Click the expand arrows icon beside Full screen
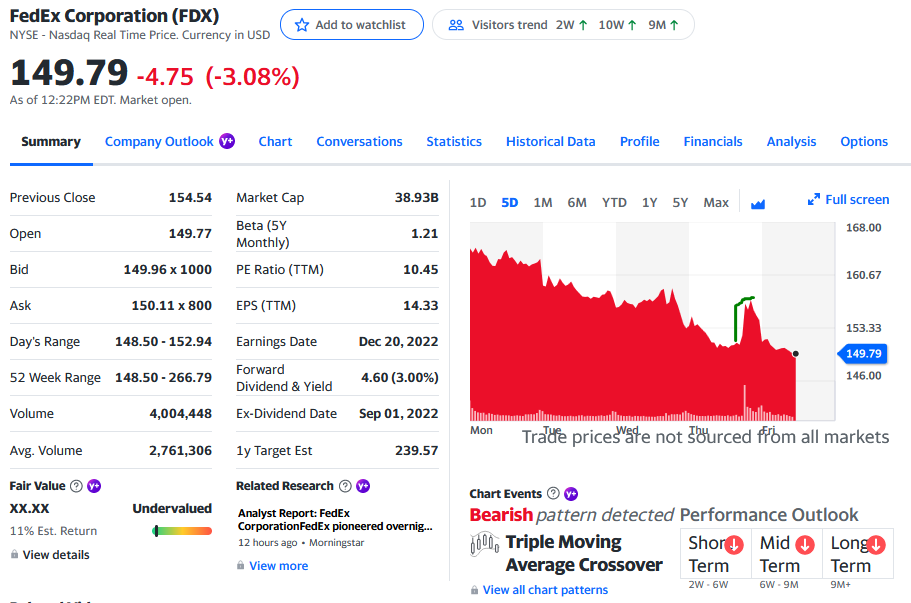 (x=813, y=199)
